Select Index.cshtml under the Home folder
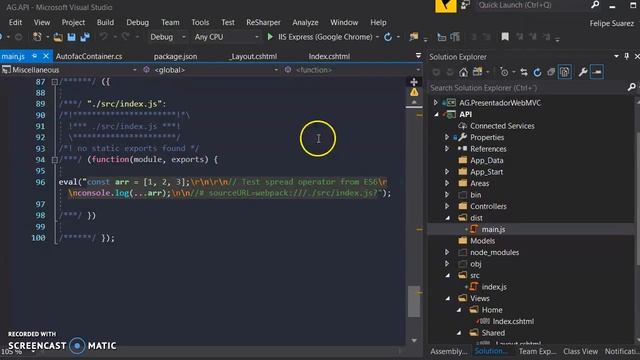Image resolution: width=640 pixels, height=360 pixels. point(513,322)
